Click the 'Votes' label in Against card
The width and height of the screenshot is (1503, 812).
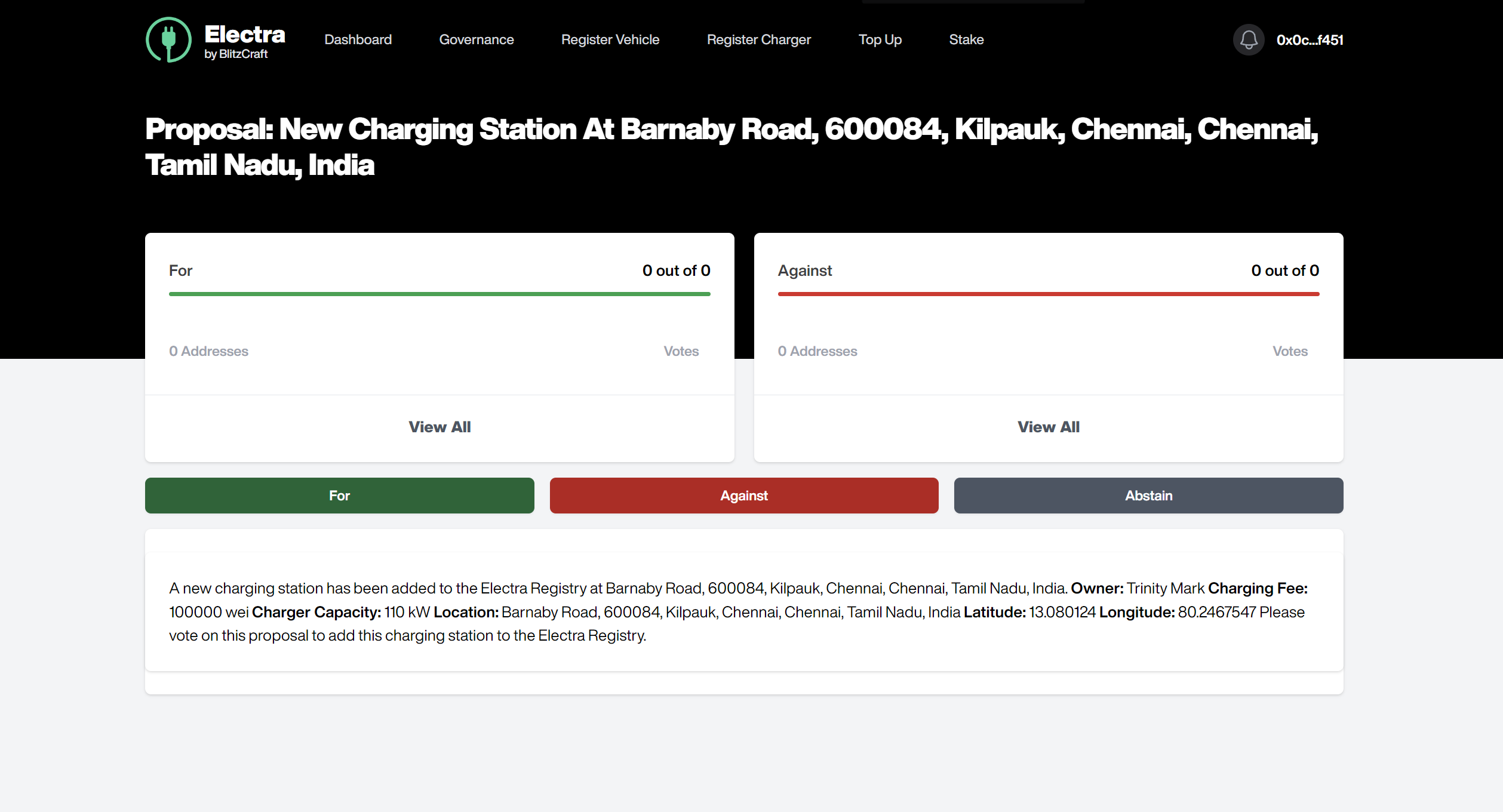[1290, 351]
